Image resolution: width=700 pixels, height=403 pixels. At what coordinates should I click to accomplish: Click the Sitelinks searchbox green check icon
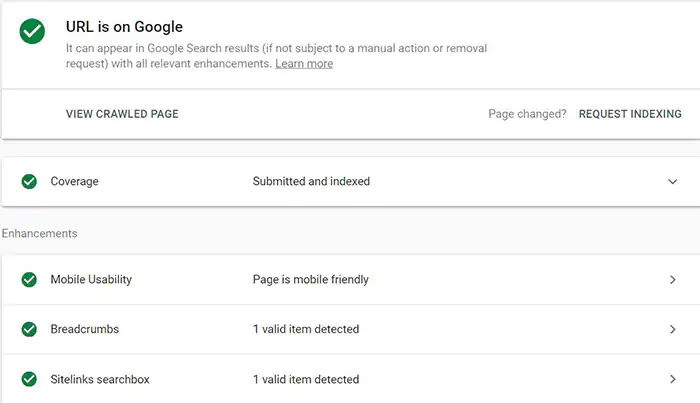(29, 379)
